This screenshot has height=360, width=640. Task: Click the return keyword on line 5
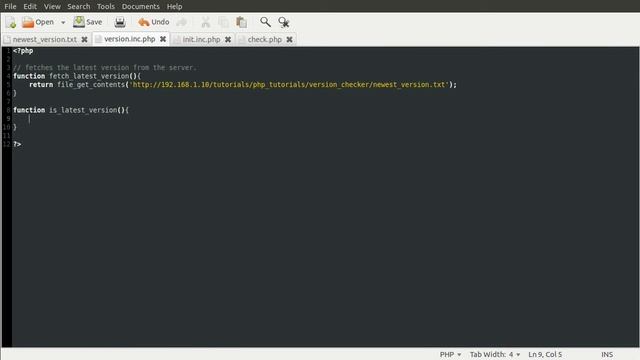tap(41, 85)
